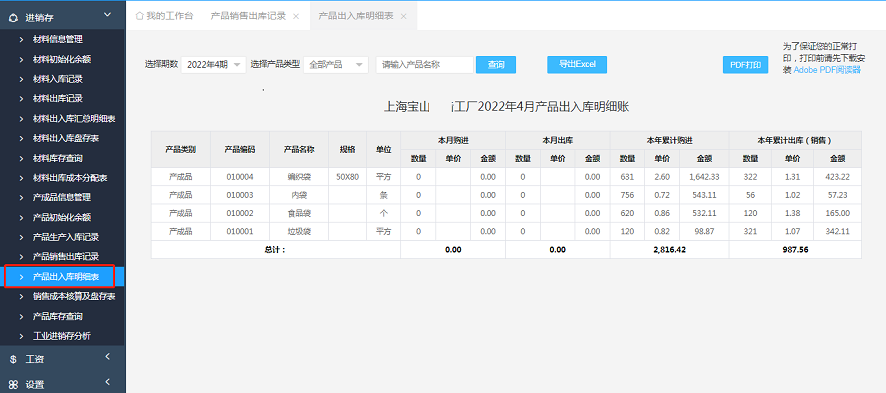Viewport: 886px width, 393px height.
Task: Click the 内袋 product name cell
Action: (x=299, y=195)
